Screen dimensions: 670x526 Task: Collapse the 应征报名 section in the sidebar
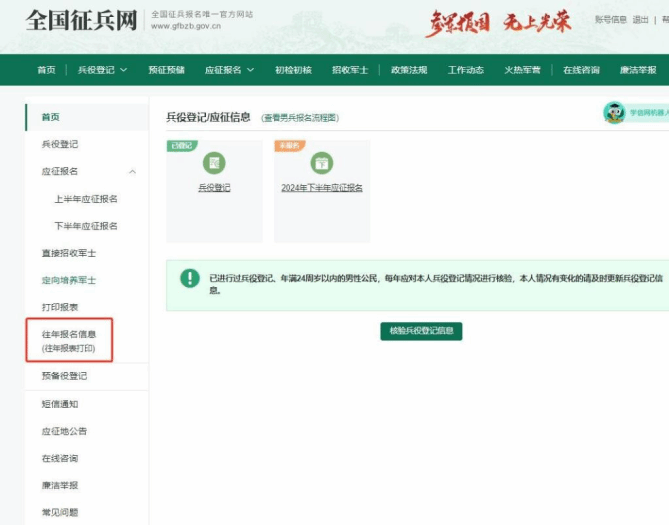[133, 172]
